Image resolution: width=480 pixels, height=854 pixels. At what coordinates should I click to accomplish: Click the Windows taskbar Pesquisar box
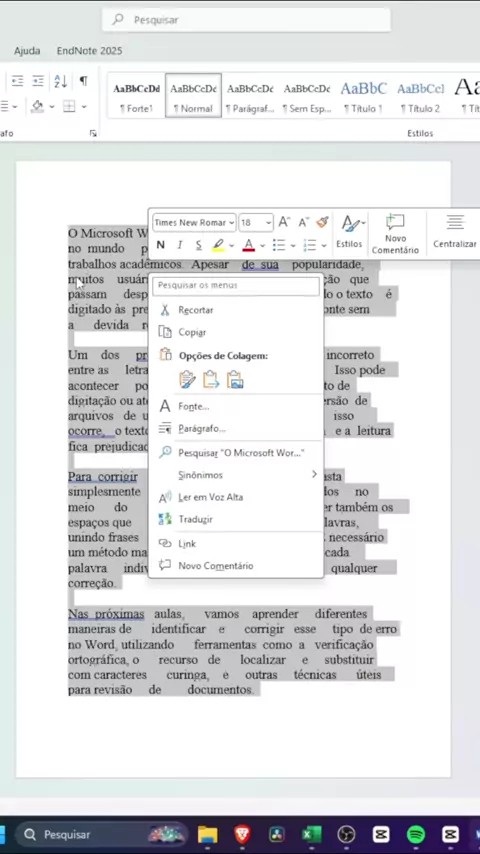(x=101, y=834)
